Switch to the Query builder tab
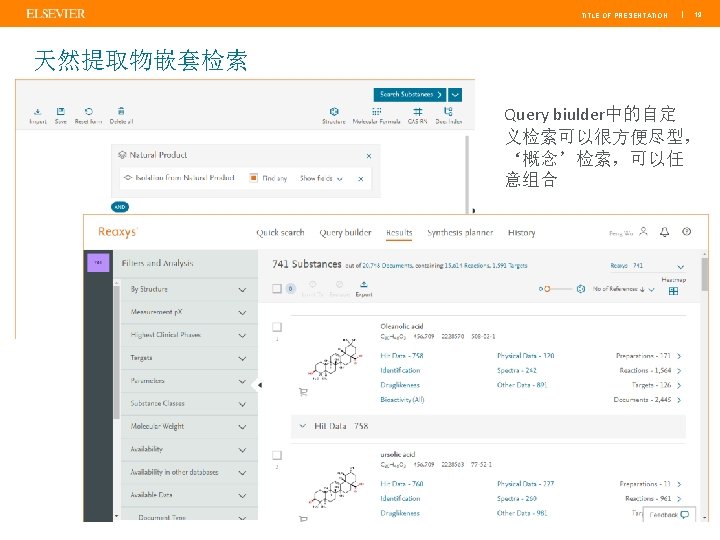 click(345, 233)
